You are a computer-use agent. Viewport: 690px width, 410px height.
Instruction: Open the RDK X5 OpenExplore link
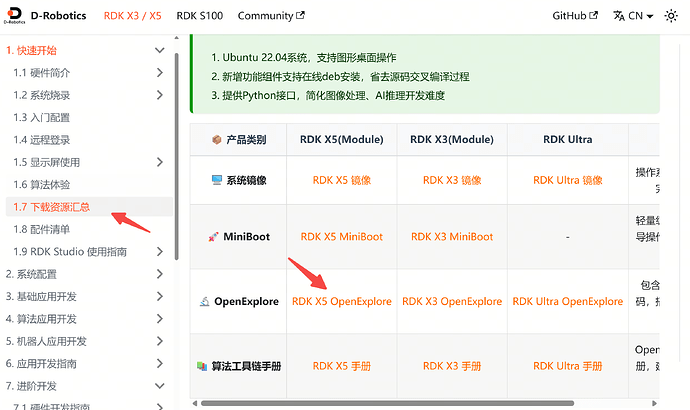pos(342,301)
